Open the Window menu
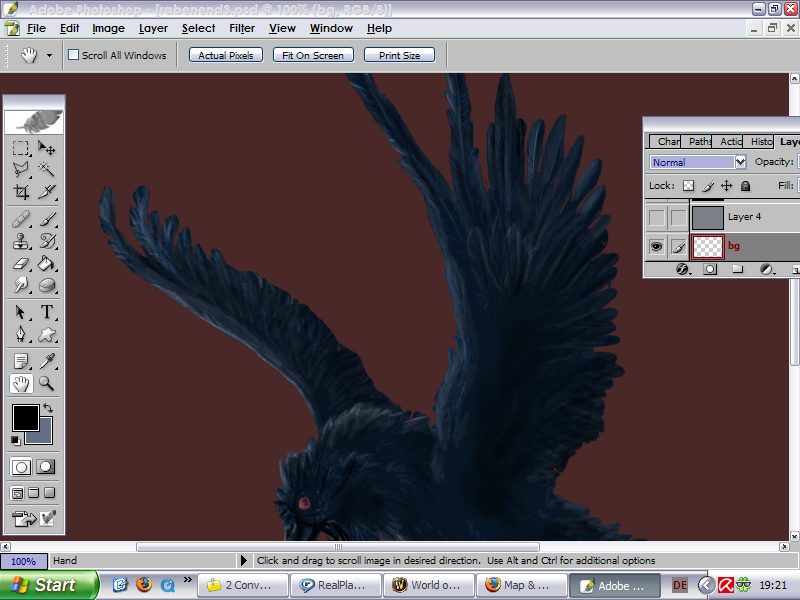The width and height of the screenshot is (800, 600). tap(331, 29)
